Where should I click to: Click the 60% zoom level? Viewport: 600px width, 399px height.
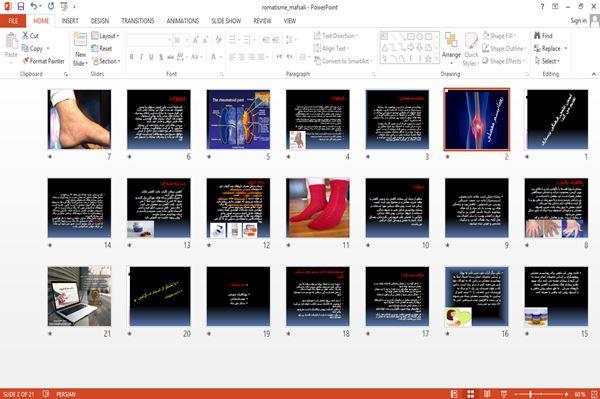point(580,394)
